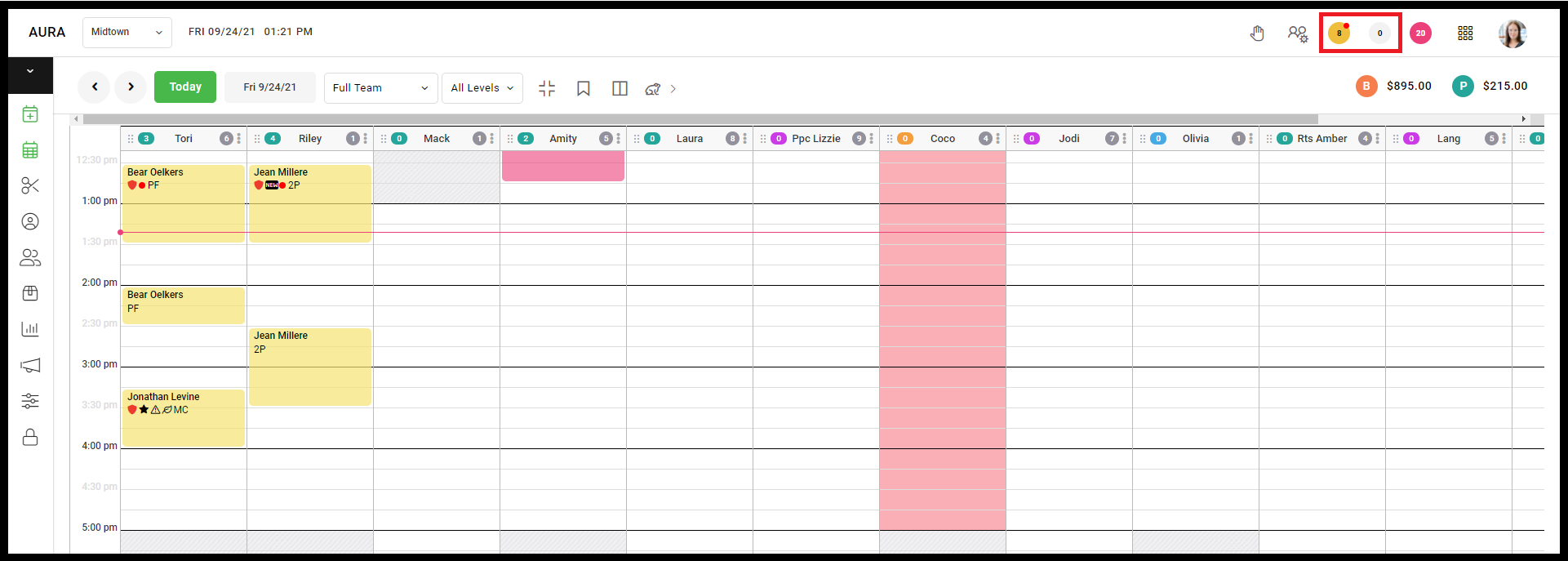Expand the Midtown location dropdown
Screen dimensions: 1568x561
[x=127, y=32]
